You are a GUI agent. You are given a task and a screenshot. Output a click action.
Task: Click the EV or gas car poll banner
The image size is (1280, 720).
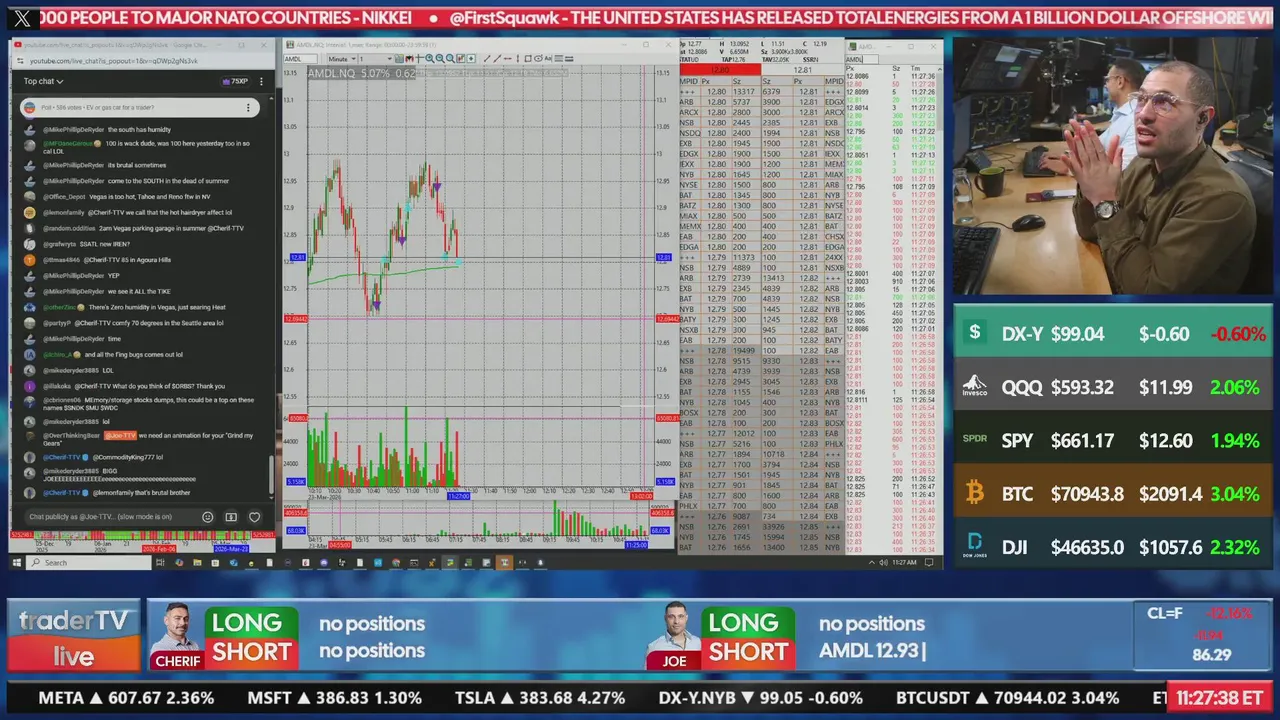(140, 107)
